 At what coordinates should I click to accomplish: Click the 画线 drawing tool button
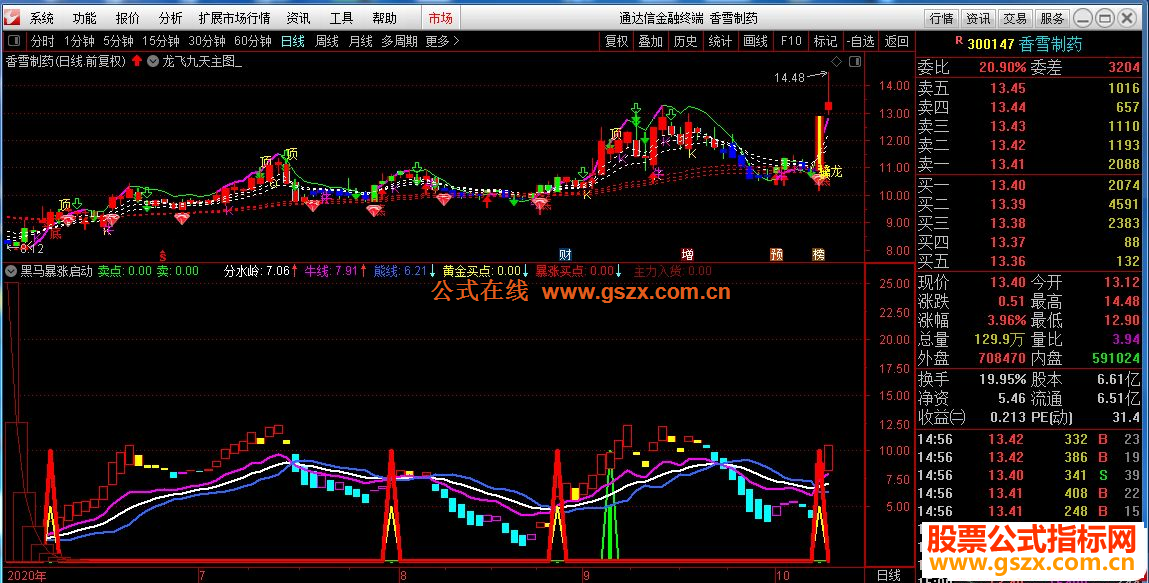tap(755, 41)
